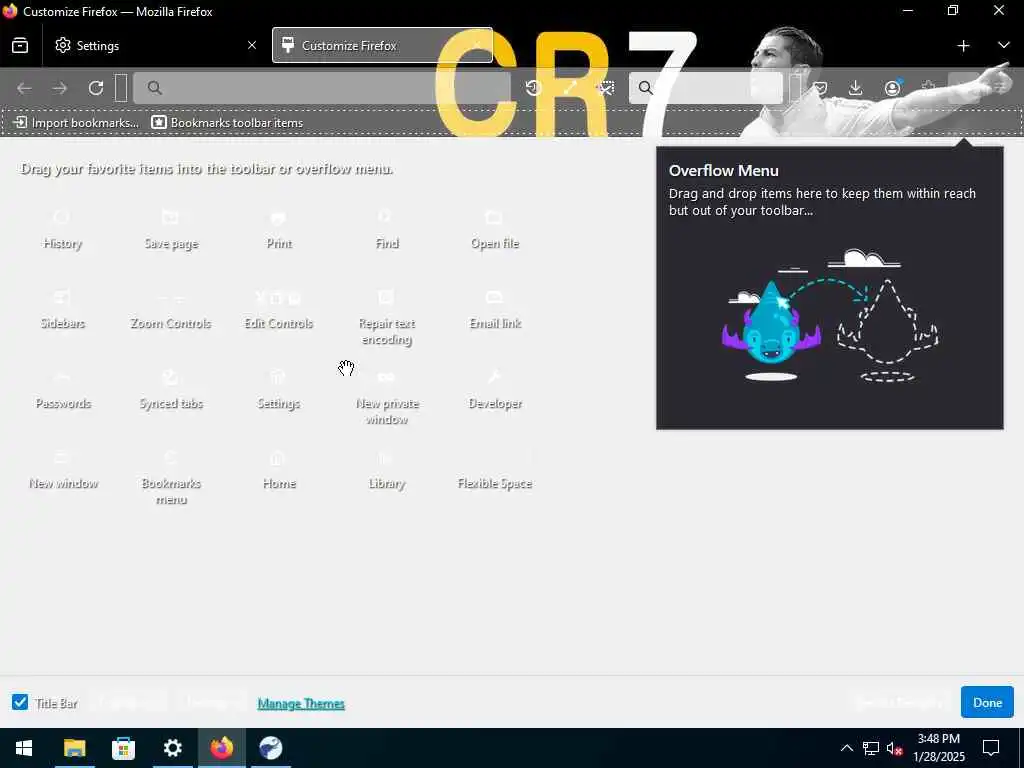The width and height of the screenshot is (1024, 768).
Task: Click the Forward arrow in the toolbar
Action: (x=60, y=88)
